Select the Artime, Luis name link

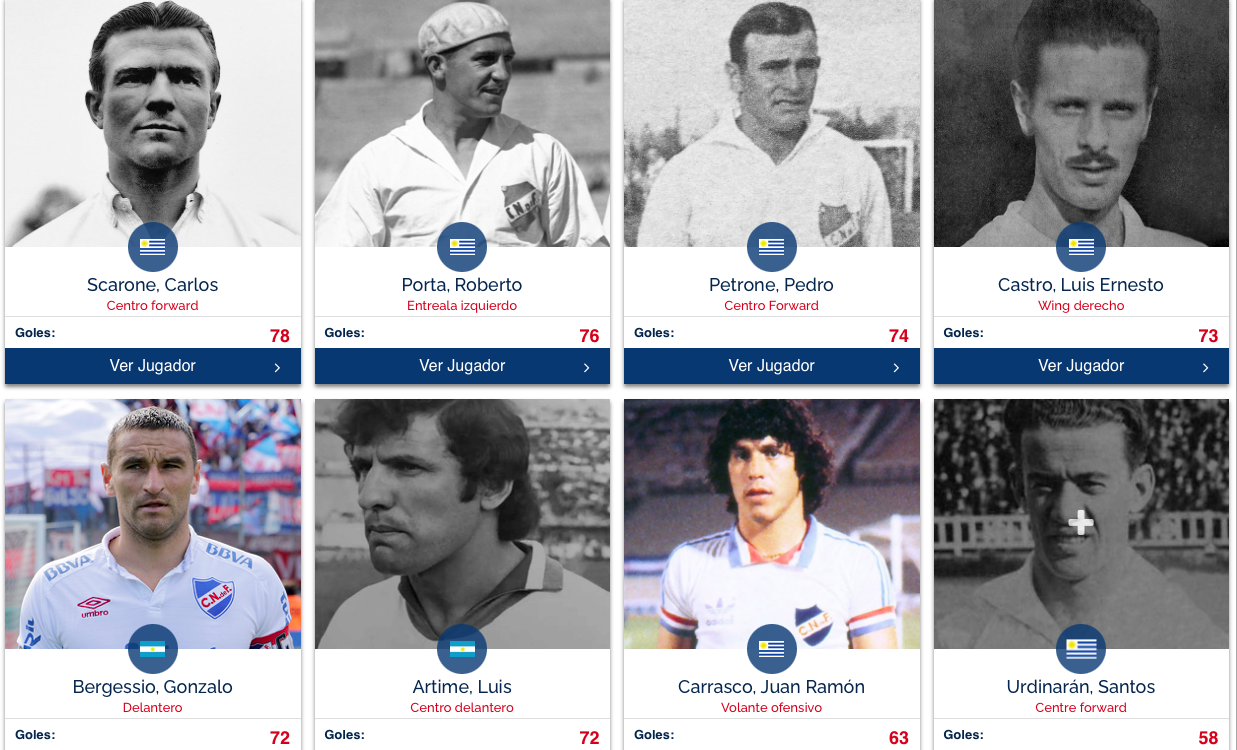(x=462, y=687)
